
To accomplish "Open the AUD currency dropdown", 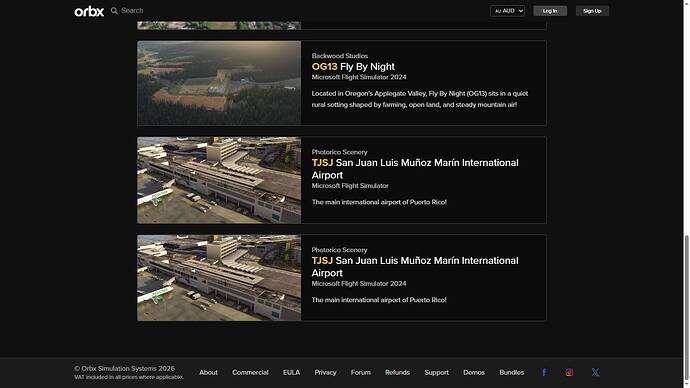I will click(507, 11).
